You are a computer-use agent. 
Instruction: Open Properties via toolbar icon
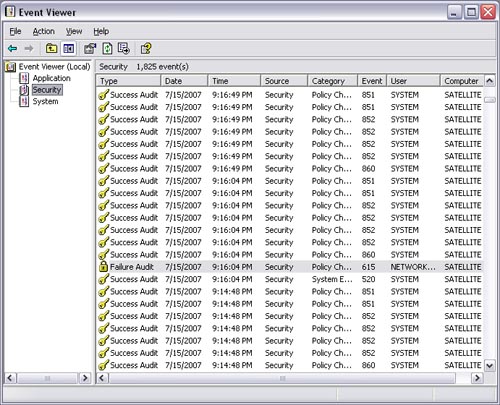(90, 49)
